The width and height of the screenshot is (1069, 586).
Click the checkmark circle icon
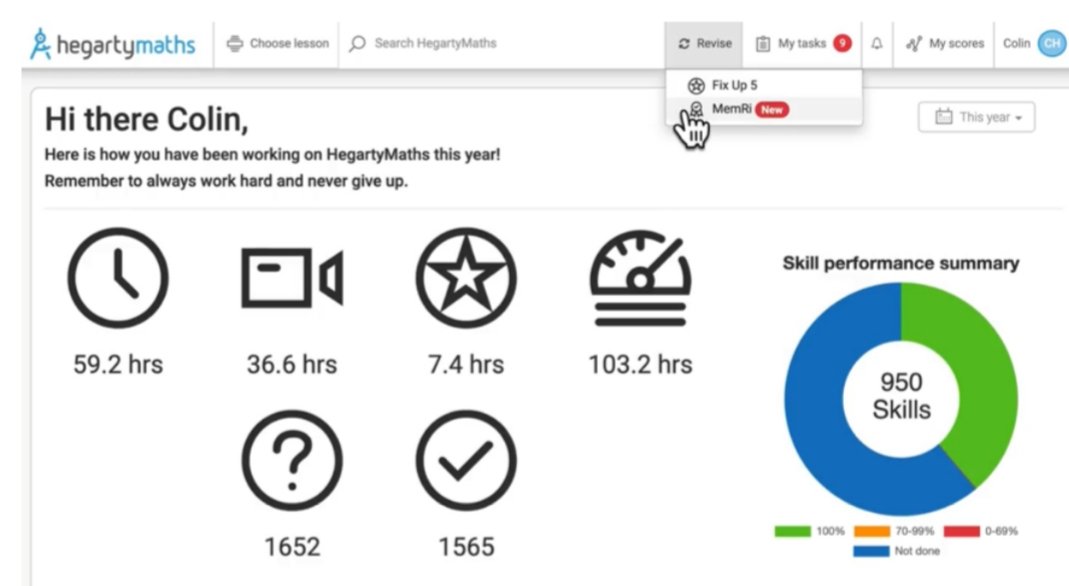[x=466, y=461]
